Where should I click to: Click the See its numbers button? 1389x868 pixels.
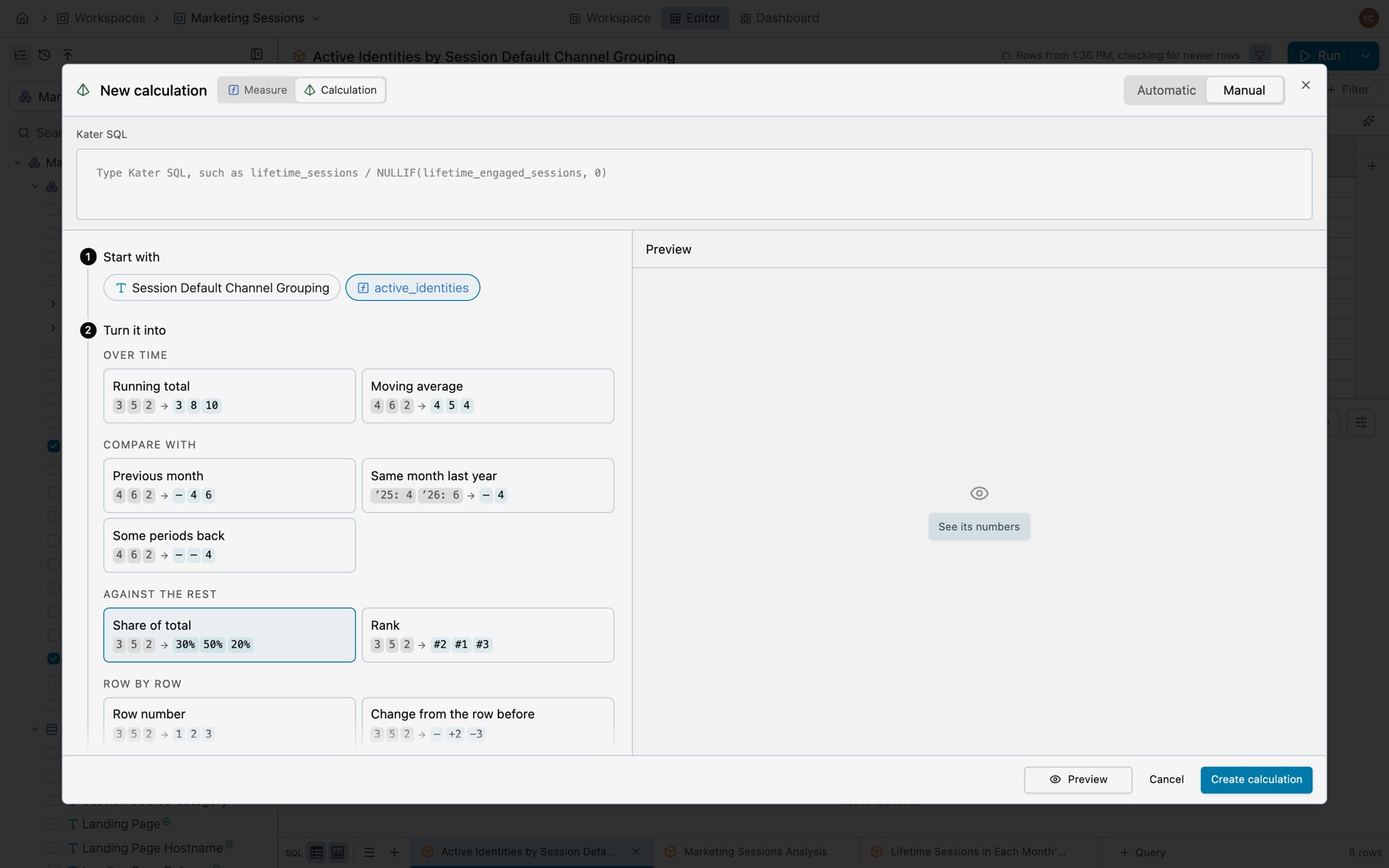click(978, 527)
